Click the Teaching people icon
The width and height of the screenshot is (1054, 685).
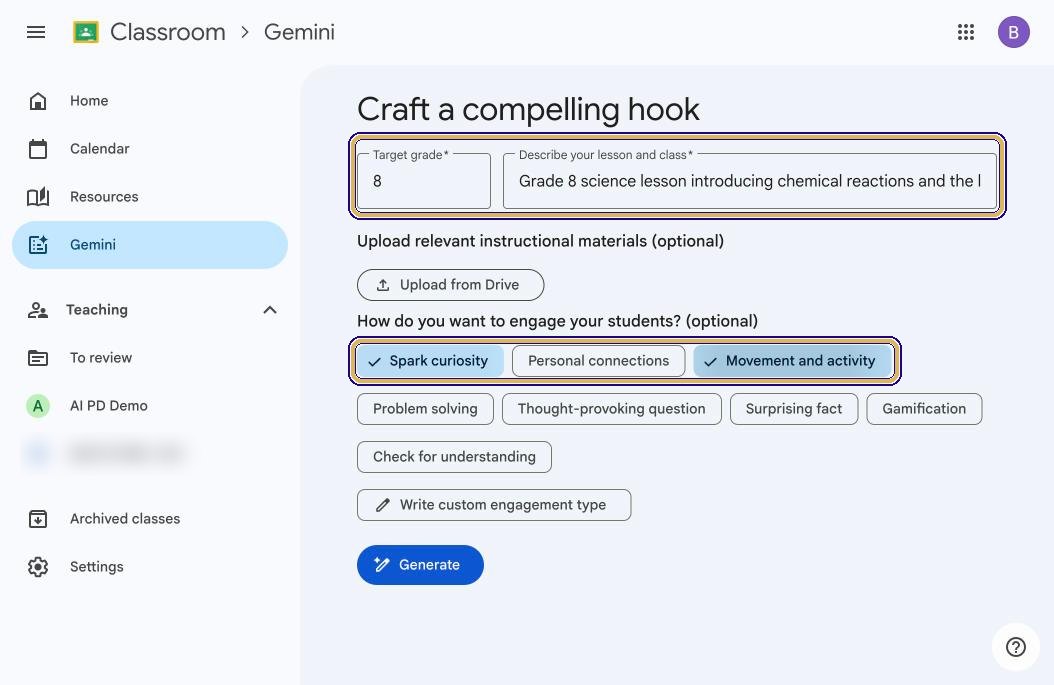tap(38, 310)
